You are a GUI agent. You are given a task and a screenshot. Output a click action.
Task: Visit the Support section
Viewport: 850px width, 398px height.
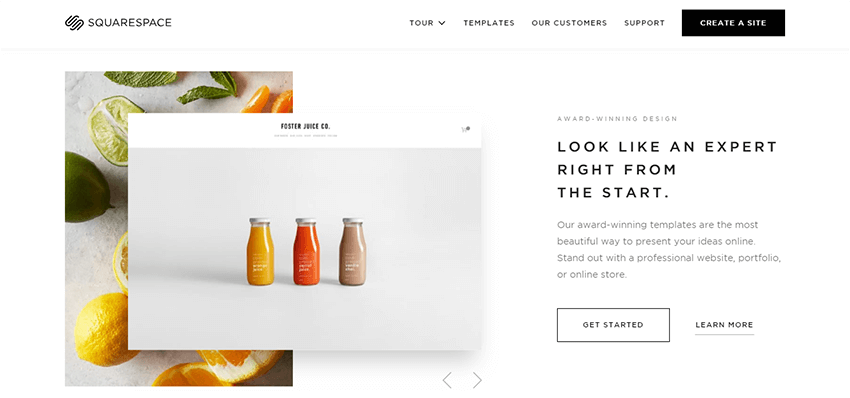644,23
